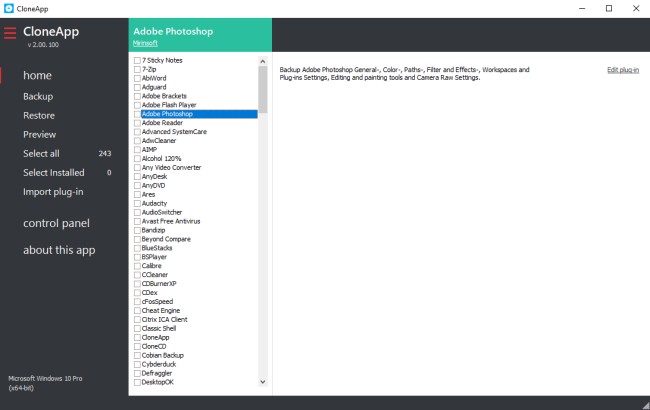Image resolution: width=650 pixels, height=410 pixels.
Task: Click the Microsoft Windows 10 Pro label
Action: pyautogui.click(x=45, y=383)
